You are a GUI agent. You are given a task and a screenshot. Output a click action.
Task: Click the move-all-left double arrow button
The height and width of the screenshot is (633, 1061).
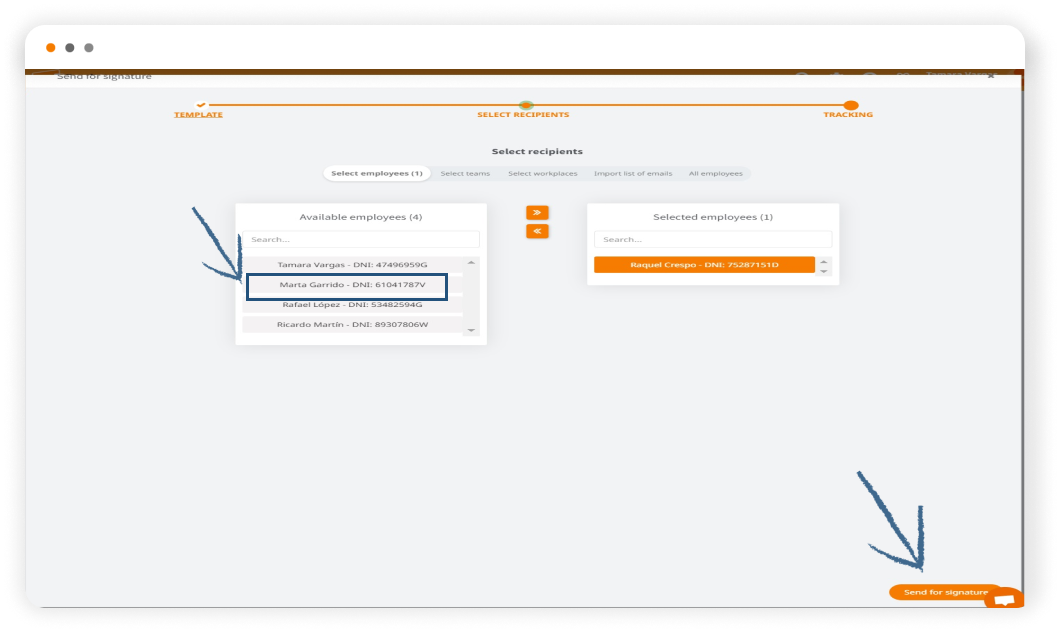tap(537, 231)
